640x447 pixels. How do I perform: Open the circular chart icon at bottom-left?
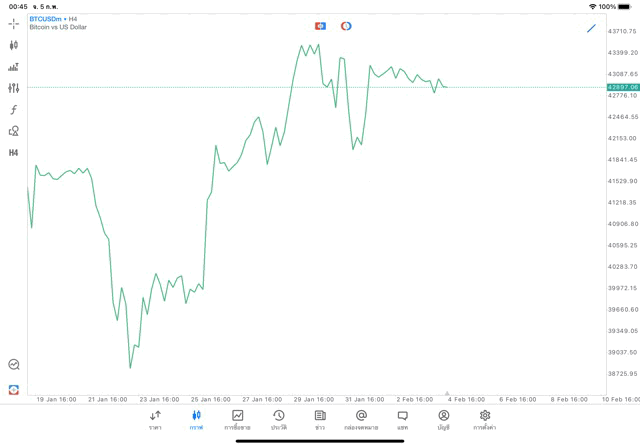[14, 365]
